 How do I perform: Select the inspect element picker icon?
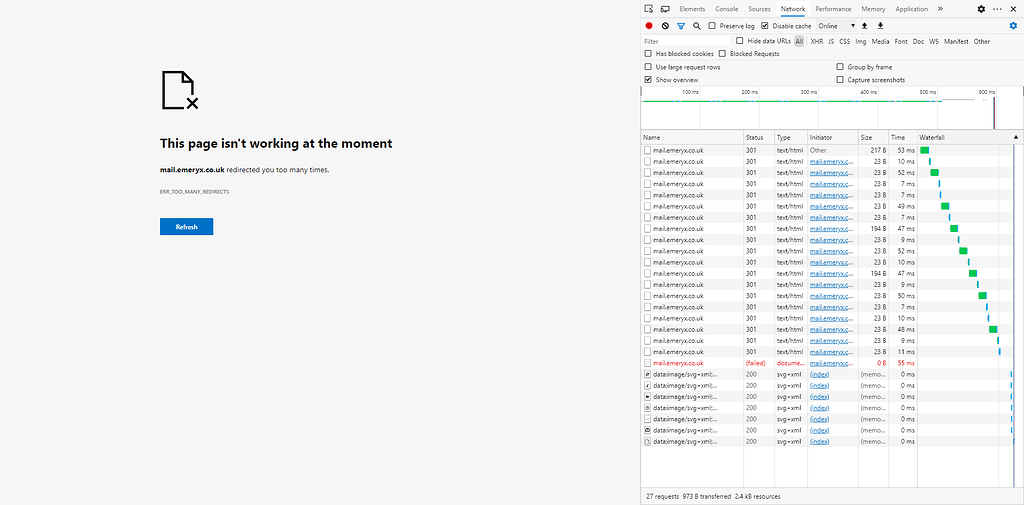[648, 9]
